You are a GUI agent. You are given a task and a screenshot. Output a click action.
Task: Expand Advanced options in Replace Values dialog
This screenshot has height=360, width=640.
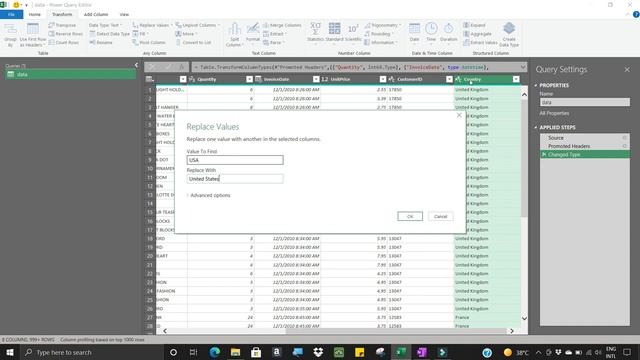(x=208, y=196)
